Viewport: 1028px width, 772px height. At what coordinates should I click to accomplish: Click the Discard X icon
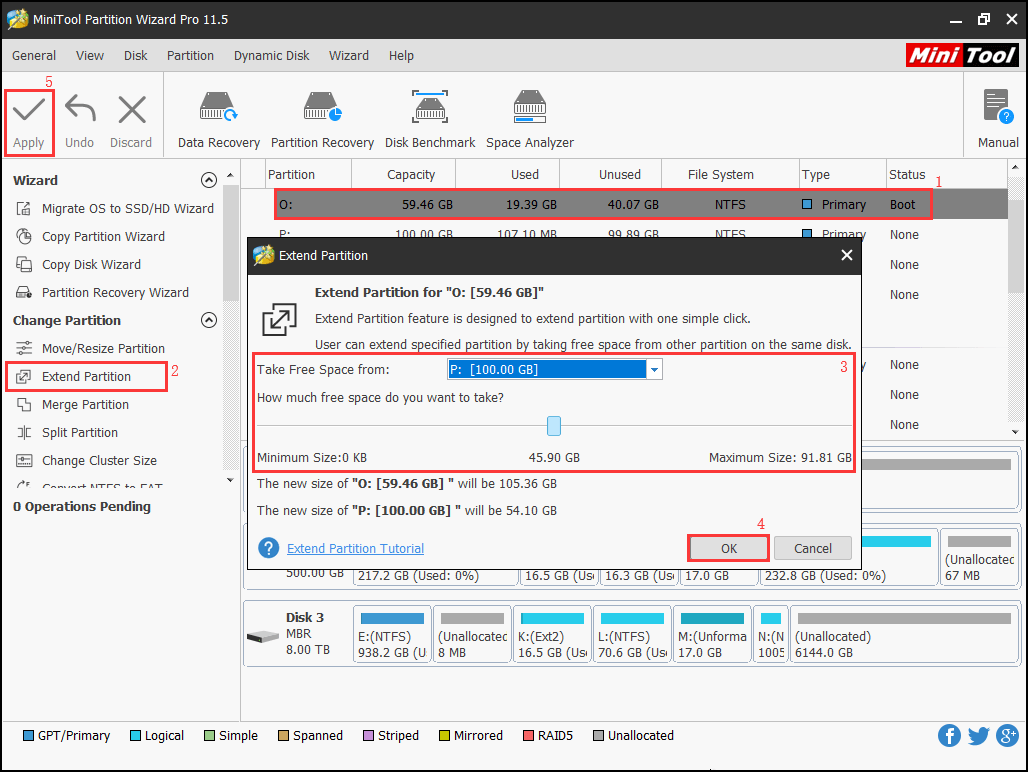[132, 109]
